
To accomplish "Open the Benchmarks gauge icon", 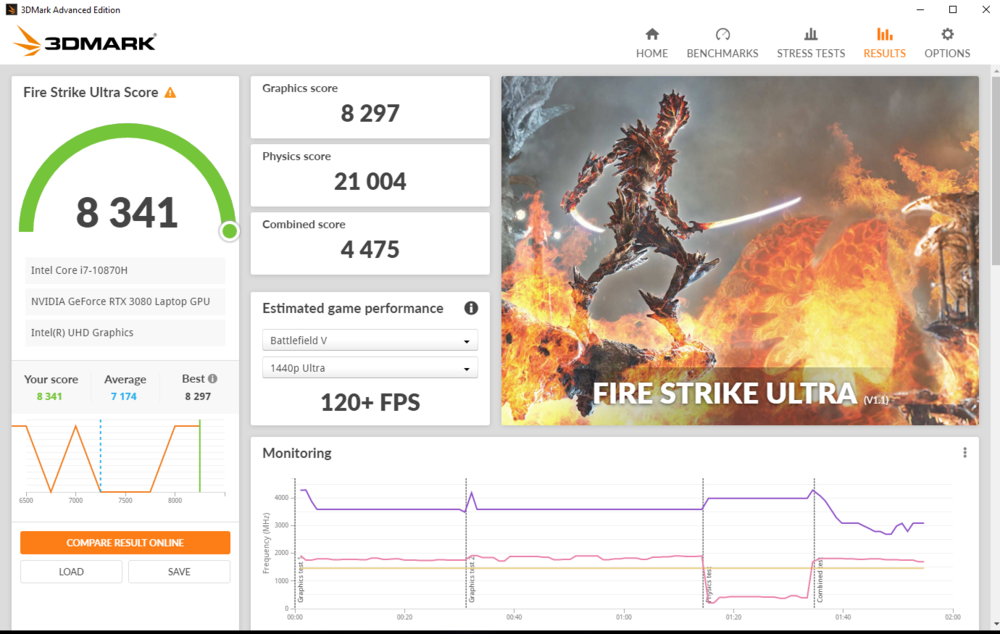I will (722, 35).
